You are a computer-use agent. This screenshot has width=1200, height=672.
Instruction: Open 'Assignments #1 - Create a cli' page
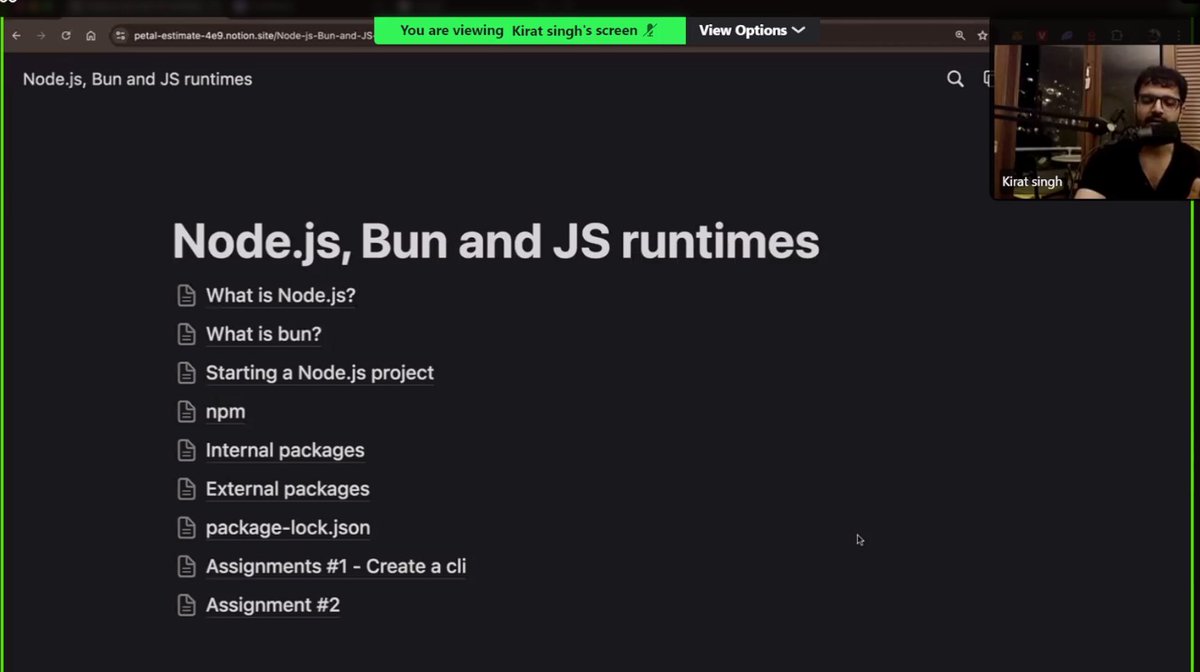click(336, 567)
